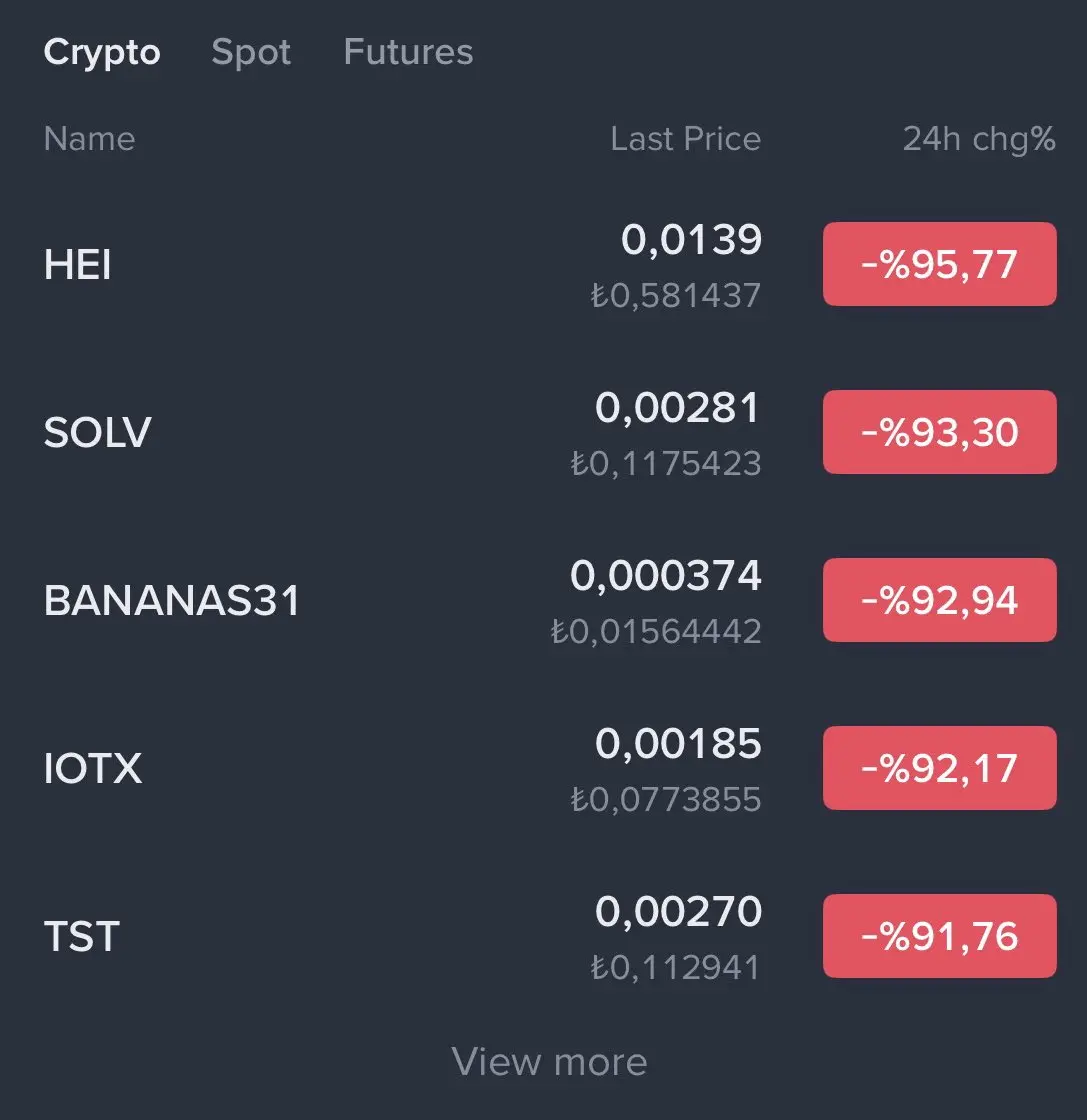Click IOTX's -%92,17 change badge
Screen dimensions: 1087x1120
[x=939, y=769]
